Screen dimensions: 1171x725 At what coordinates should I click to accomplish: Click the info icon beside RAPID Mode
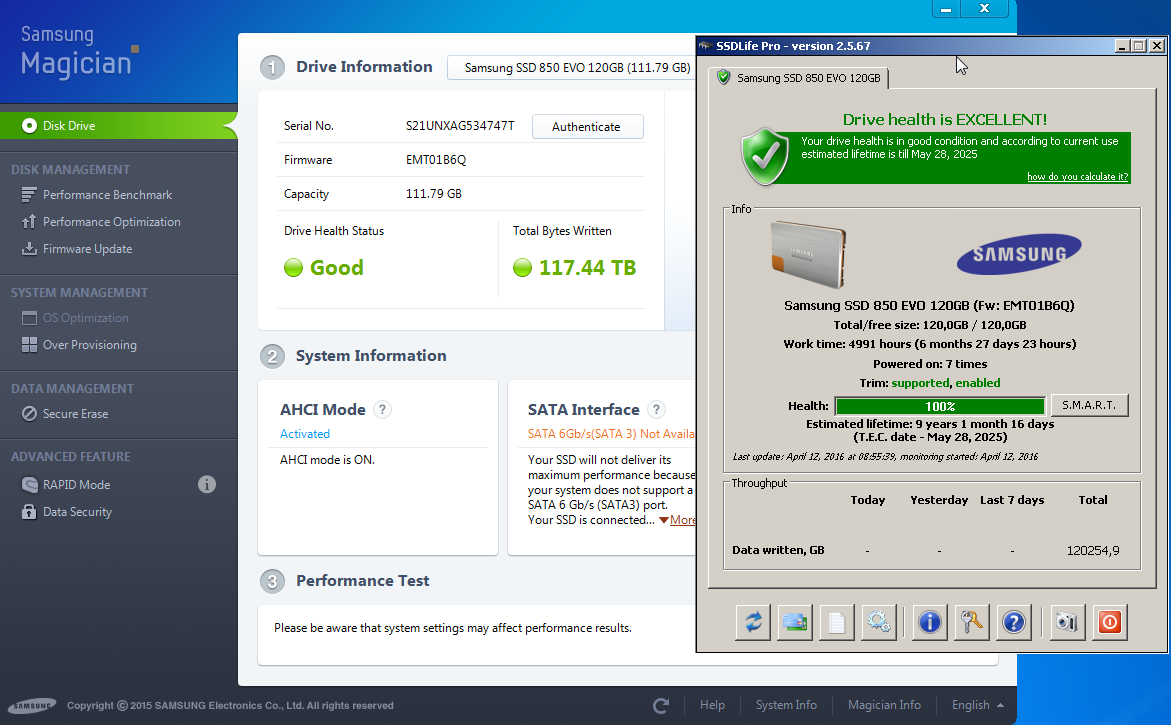[x=207, y=485]
